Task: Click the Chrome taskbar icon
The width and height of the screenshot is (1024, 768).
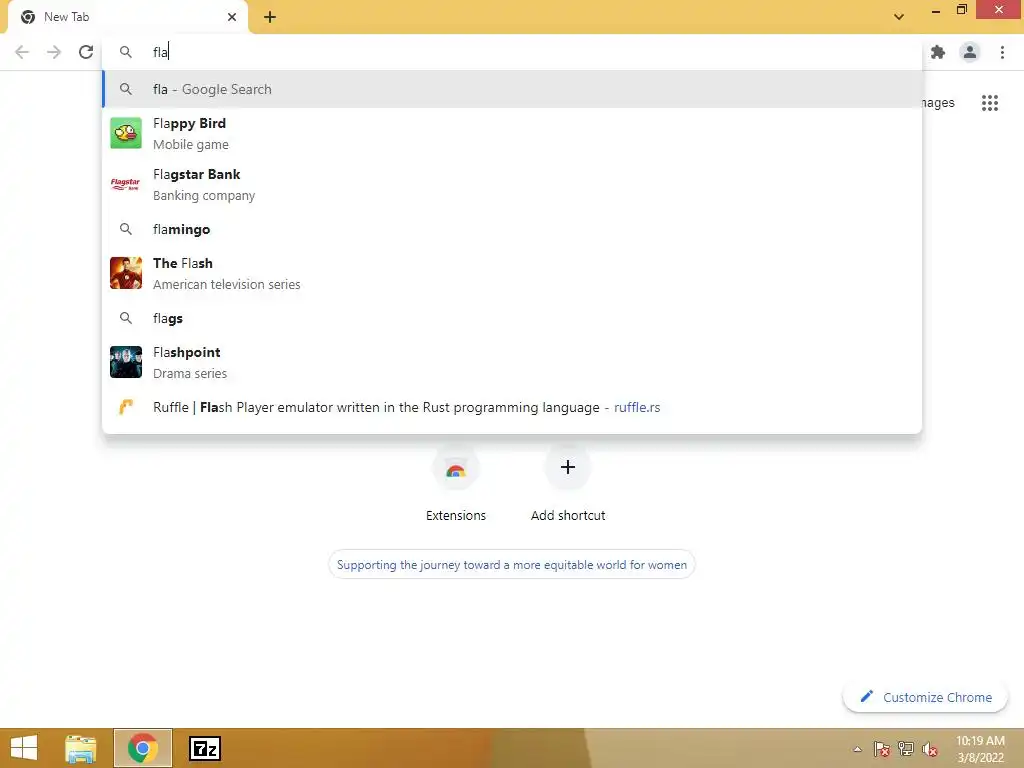Action: (x=143, y=748)
